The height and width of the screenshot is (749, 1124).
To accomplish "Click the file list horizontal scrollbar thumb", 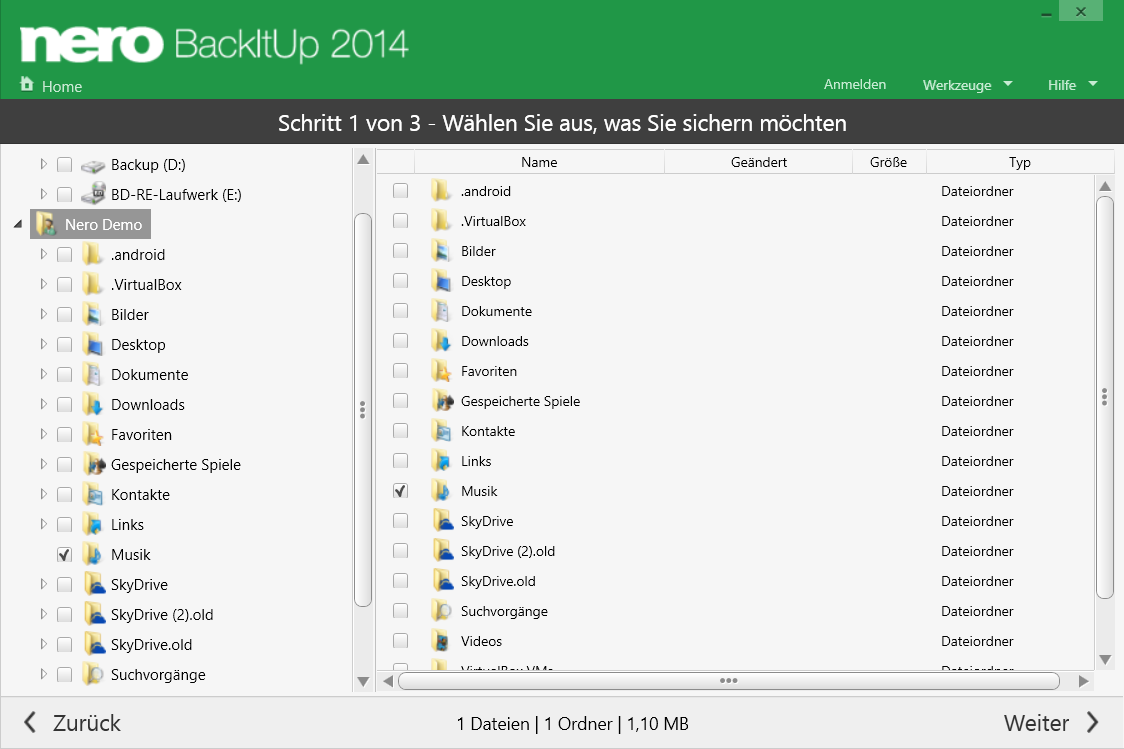I will 728,681.
